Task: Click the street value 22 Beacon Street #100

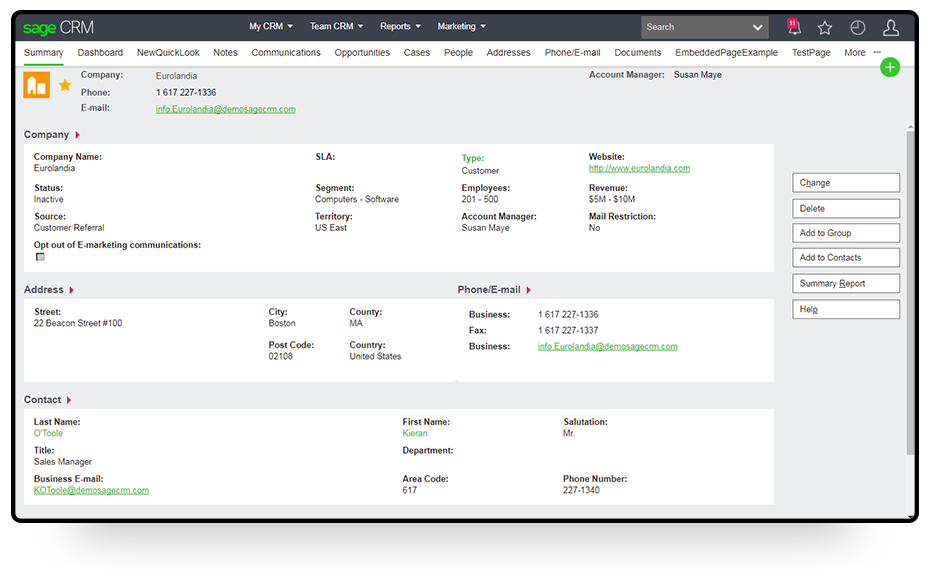Action: (x=78, y=323)
